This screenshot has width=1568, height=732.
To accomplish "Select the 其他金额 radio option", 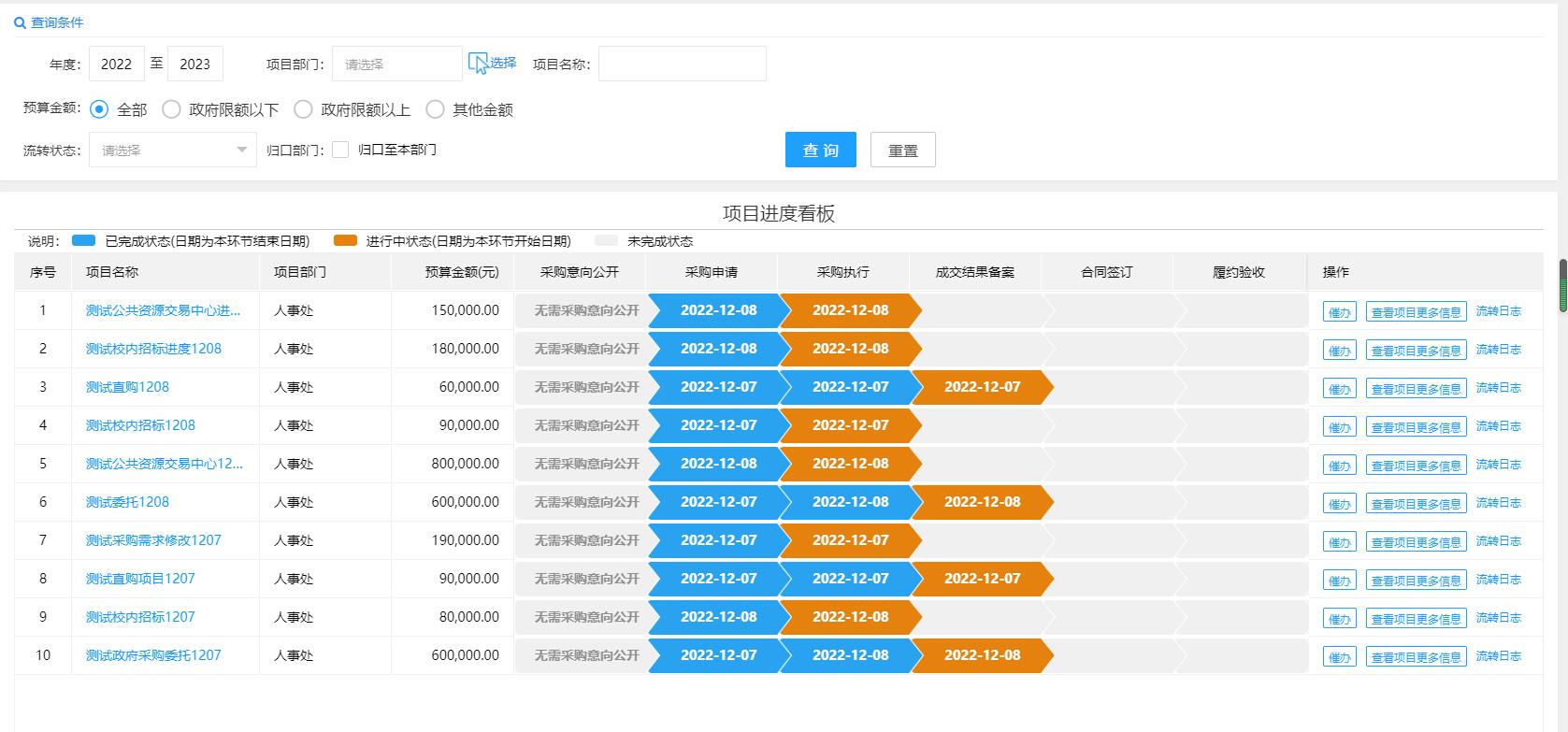I will [x=435, y=109].
